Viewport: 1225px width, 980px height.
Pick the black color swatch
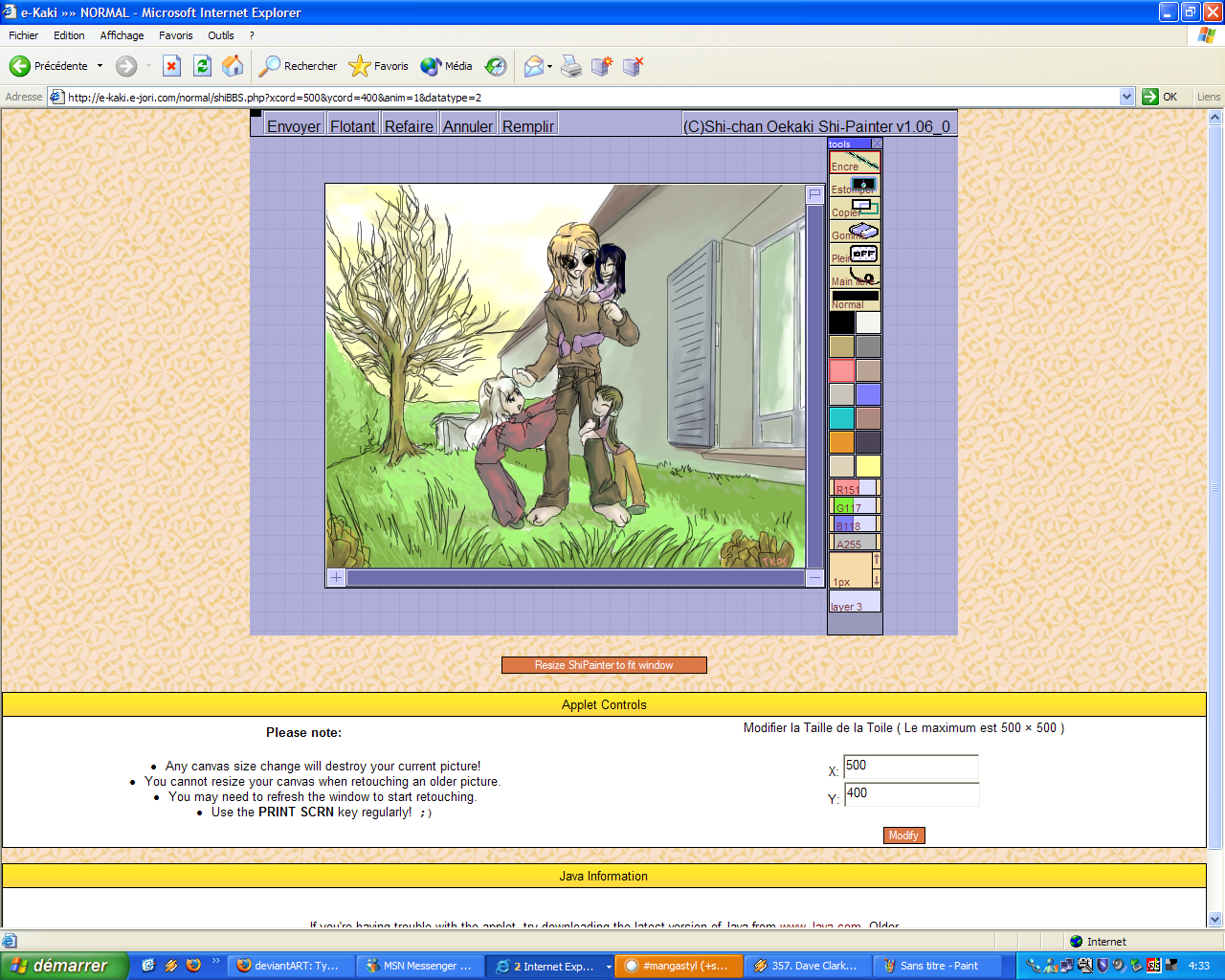pyautogui.click(x=841, y=323)
